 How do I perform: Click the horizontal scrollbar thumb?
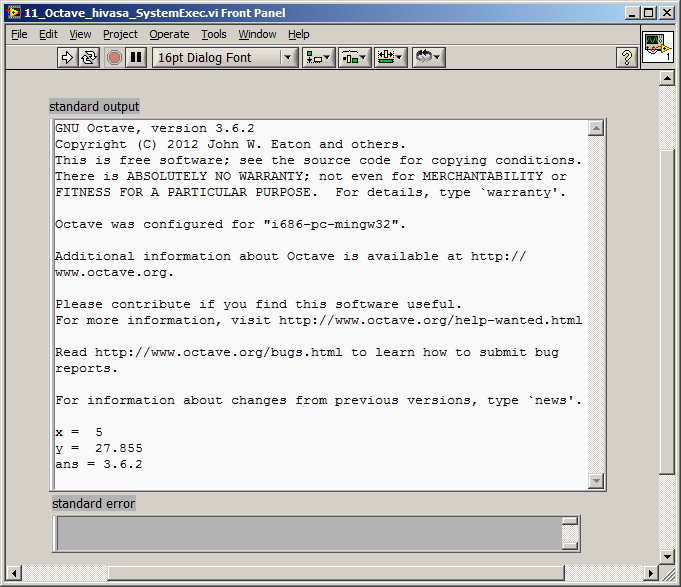coord(336,573)
